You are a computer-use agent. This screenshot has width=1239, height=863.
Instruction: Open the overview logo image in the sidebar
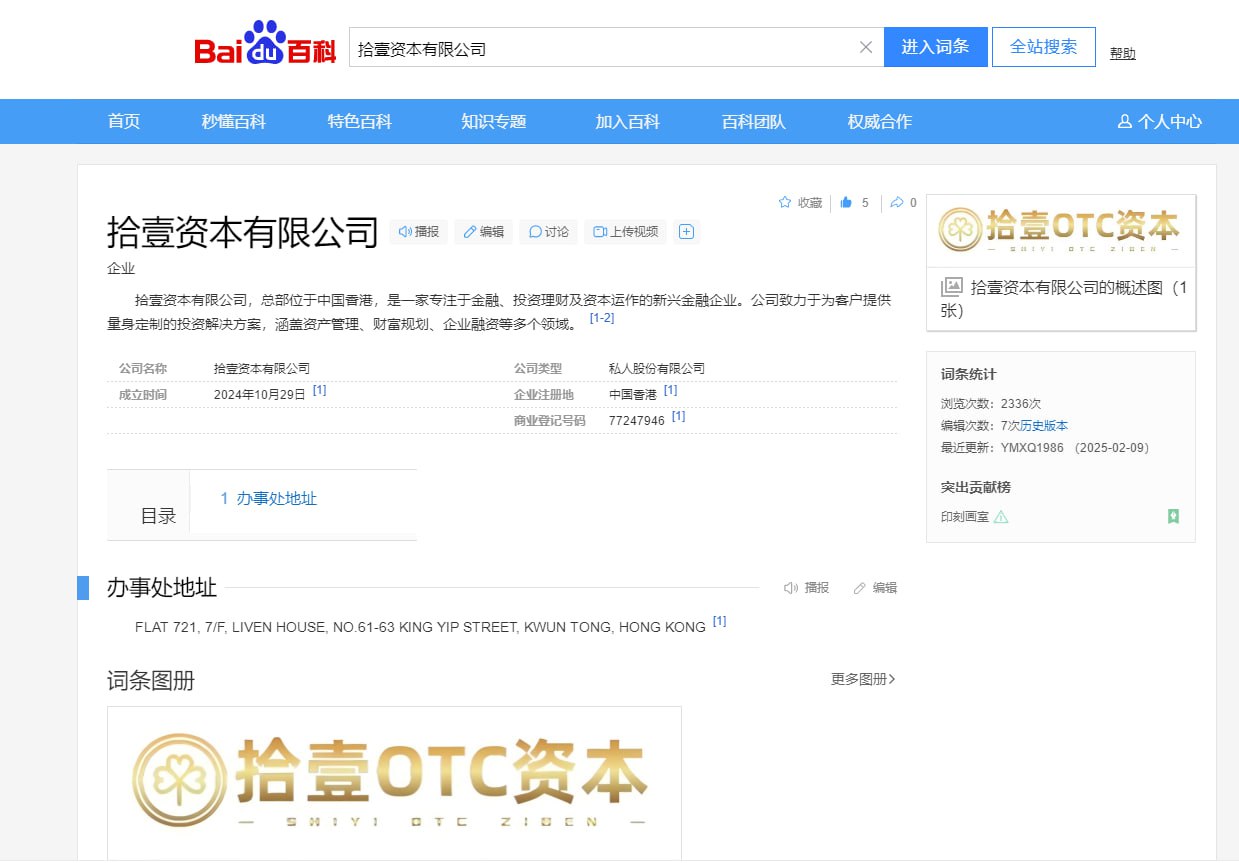1061,231
